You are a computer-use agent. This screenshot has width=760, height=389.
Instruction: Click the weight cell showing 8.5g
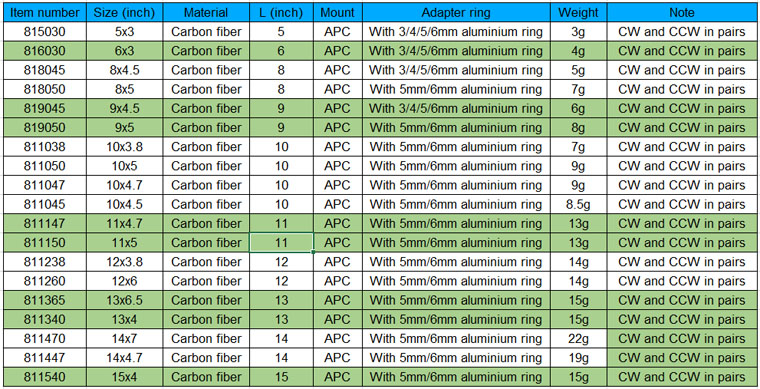tap(578, 204)
